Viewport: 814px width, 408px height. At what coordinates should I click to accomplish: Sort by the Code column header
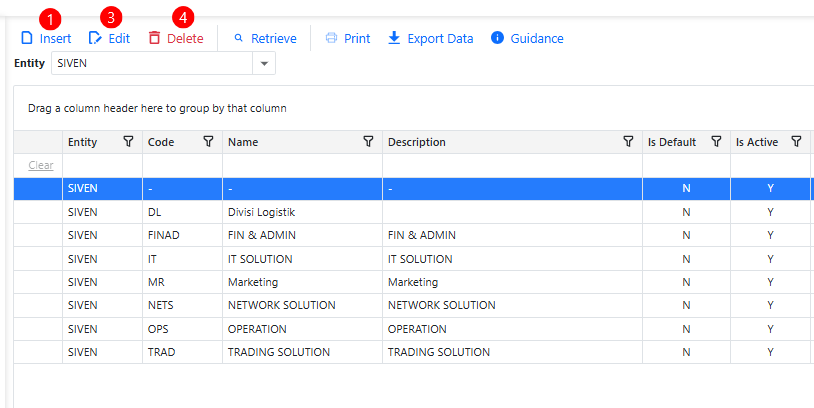[161, 142]
